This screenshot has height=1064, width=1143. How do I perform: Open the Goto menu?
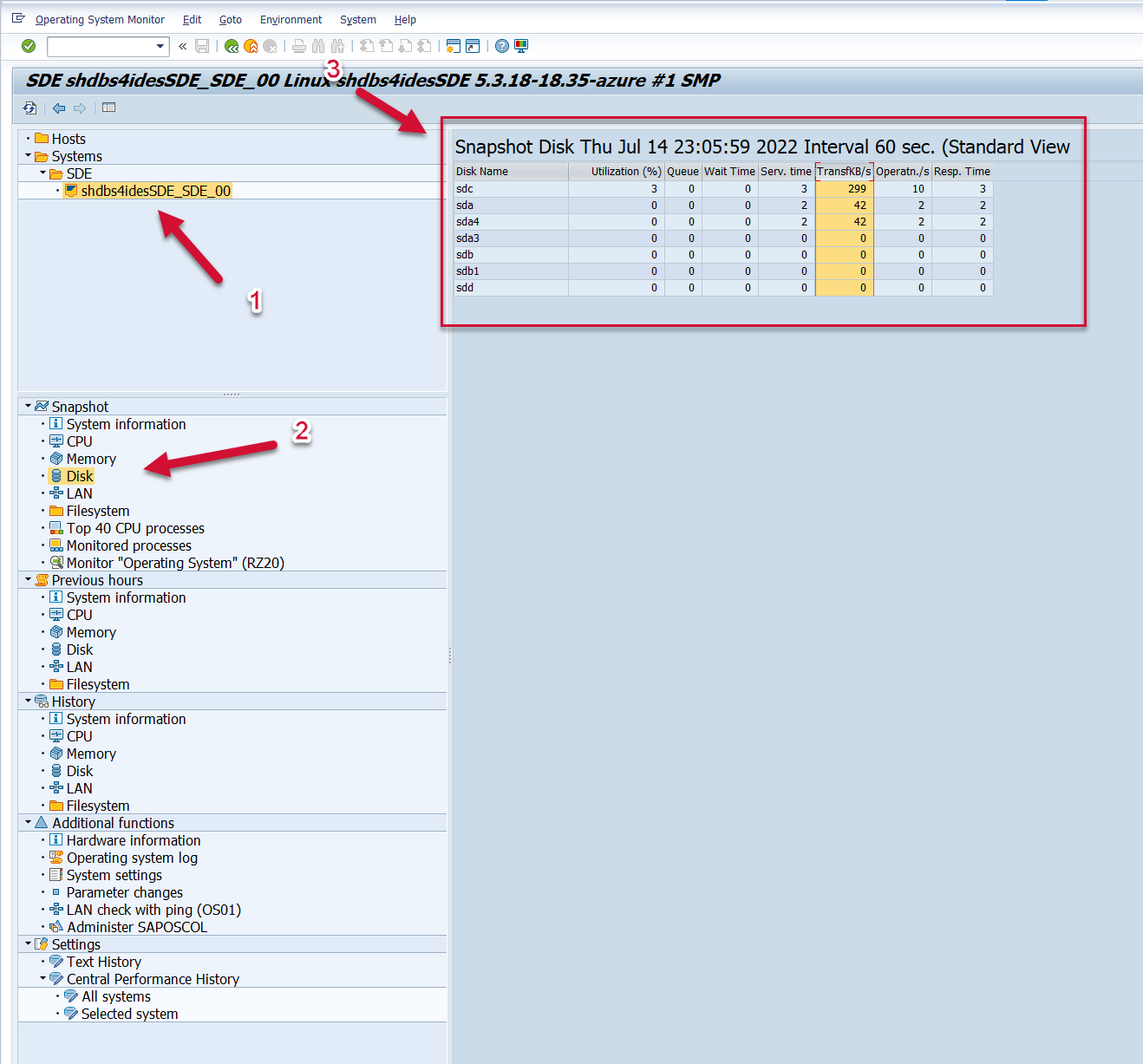click(x=230, y=19)
